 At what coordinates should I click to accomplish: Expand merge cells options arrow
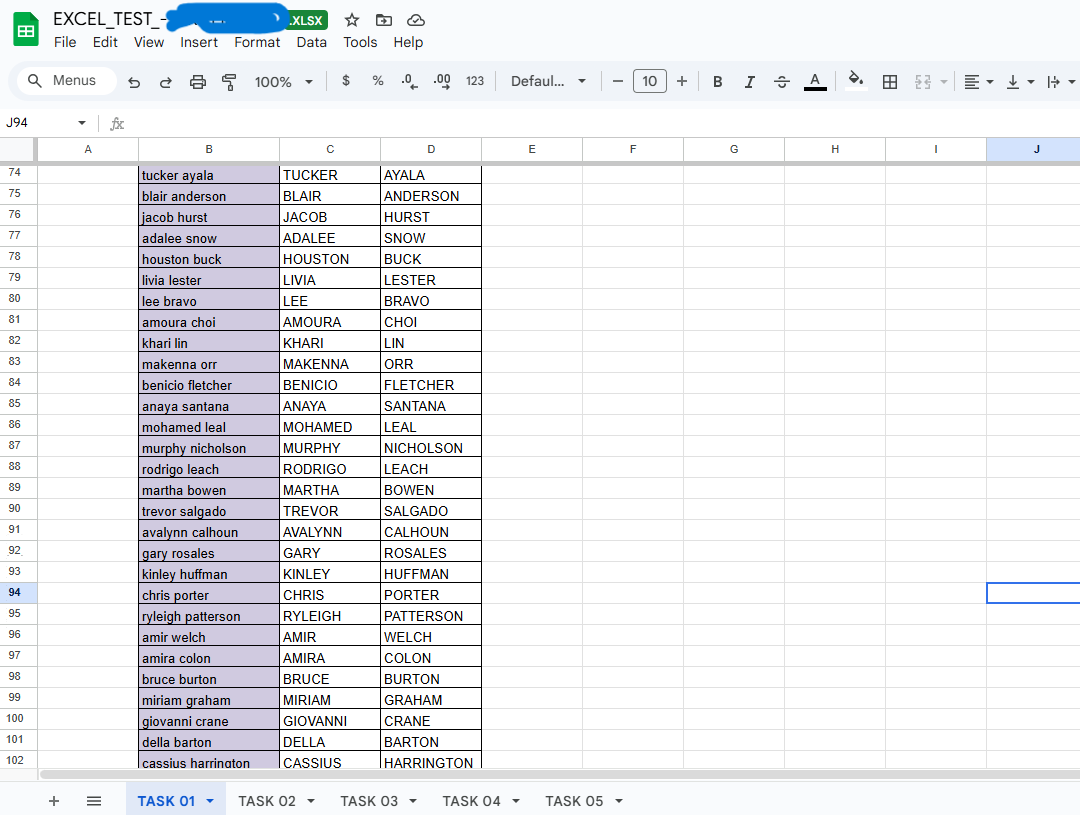point(944,82)
